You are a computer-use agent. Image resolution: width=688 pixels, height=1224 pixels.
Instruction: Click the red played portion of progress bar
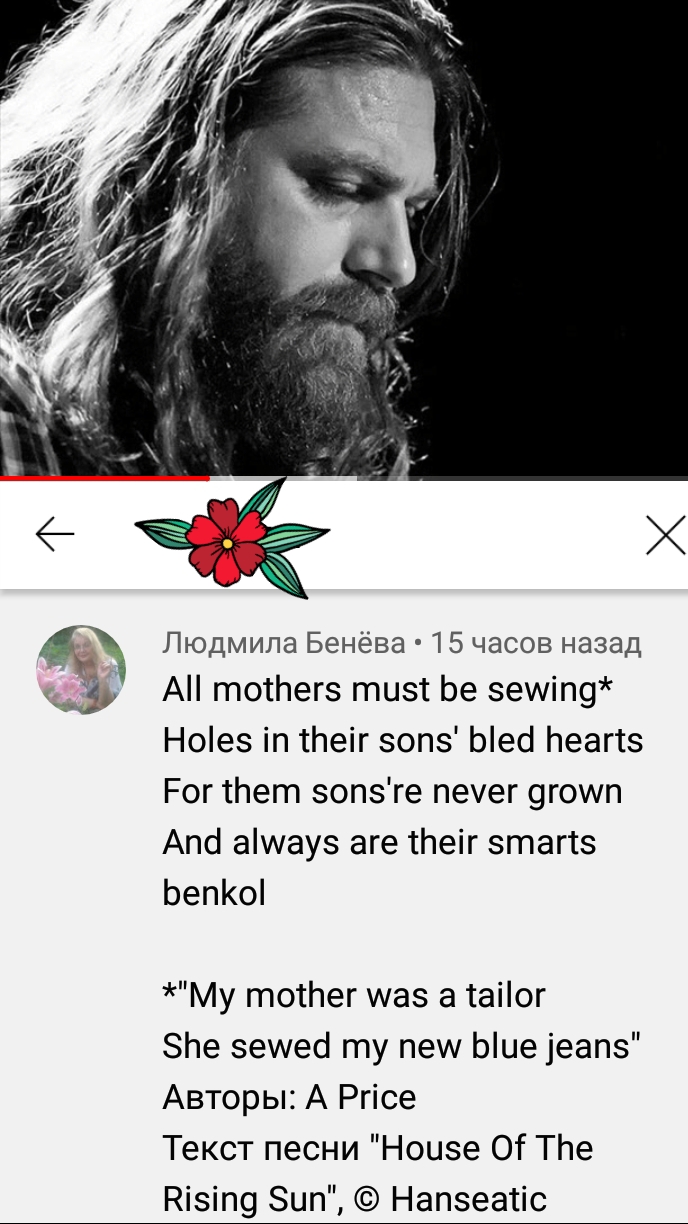click(104, 479)
